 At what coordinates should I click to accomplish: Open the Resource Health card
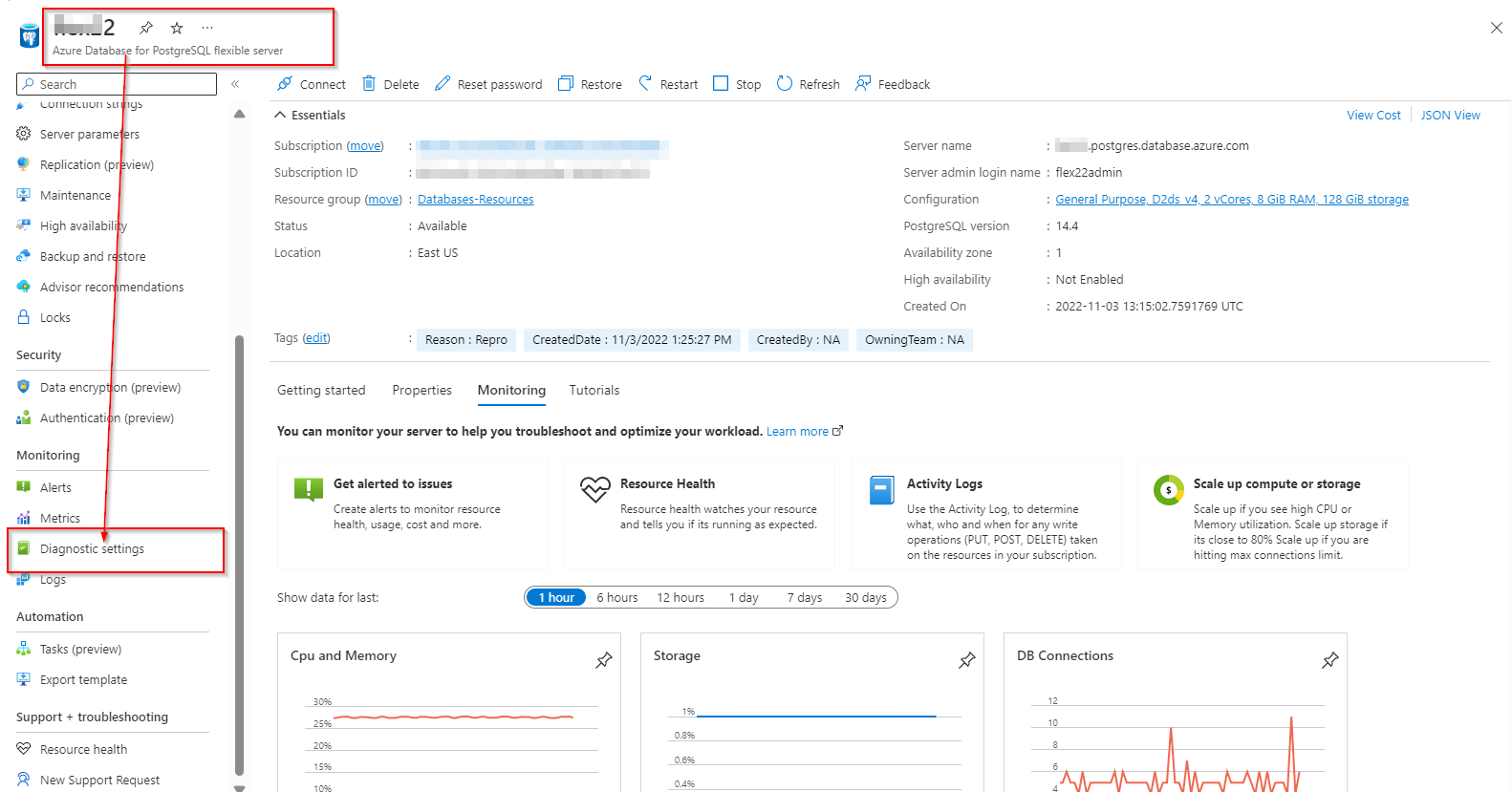(700, 514)
